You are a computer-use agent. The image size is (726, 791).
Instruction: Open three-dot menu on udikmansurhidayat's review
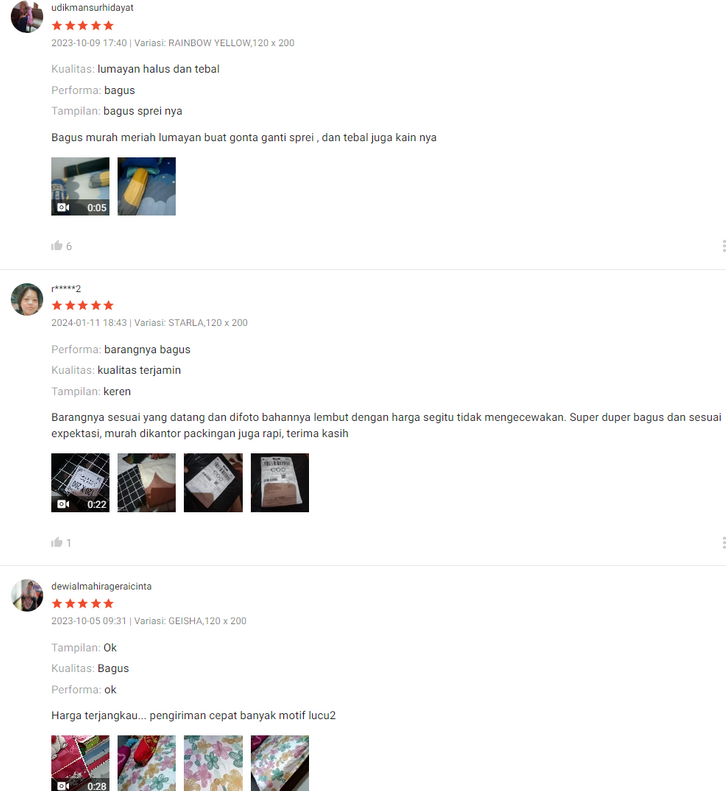coord(723,246)
